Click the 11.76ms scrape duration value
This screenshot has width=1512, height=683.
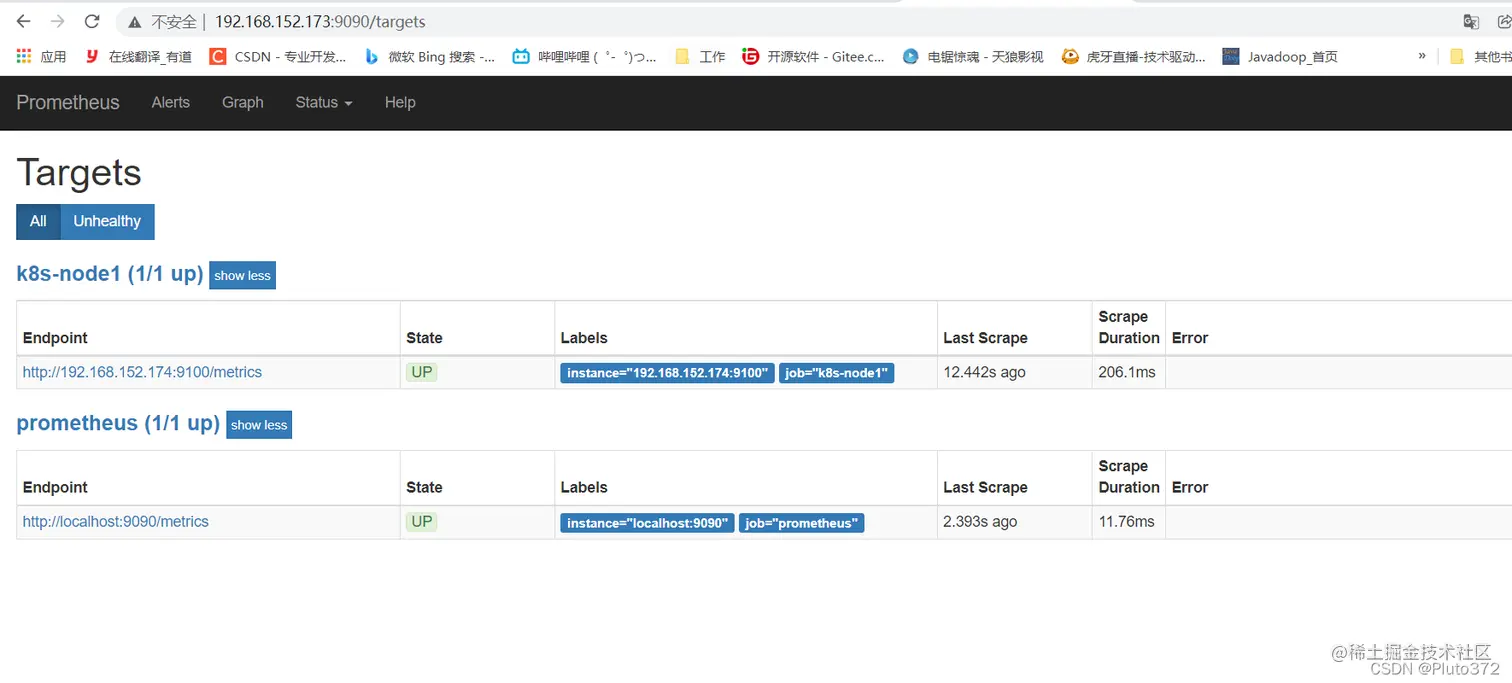tap(1126, 521)
